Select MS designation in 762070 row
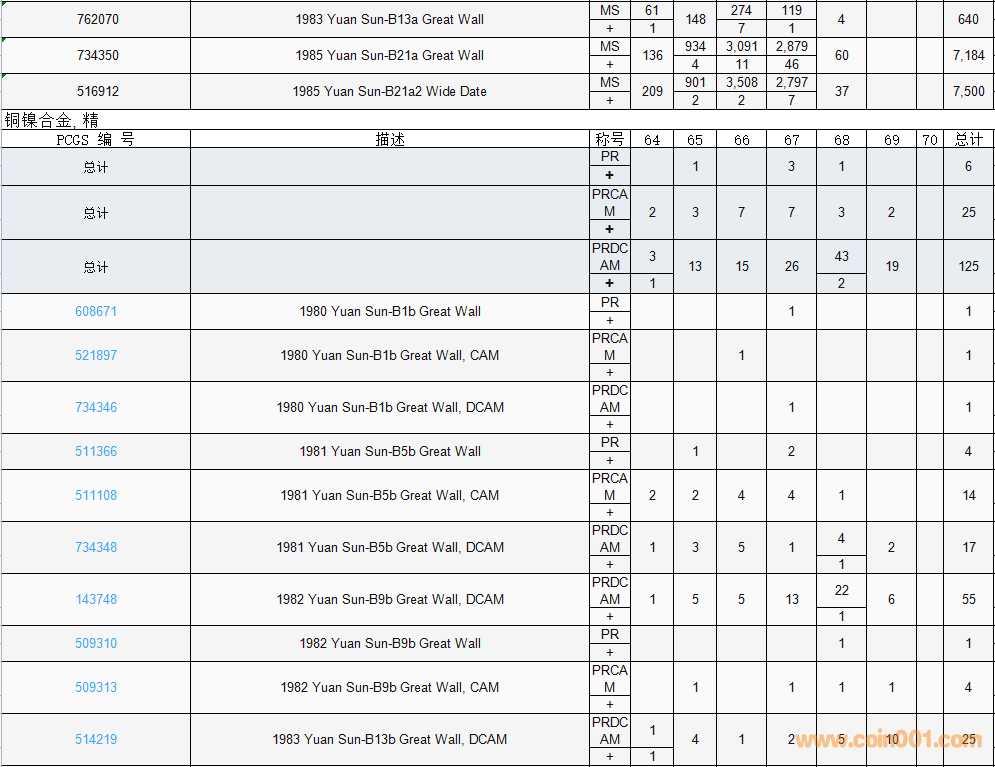 610,11
